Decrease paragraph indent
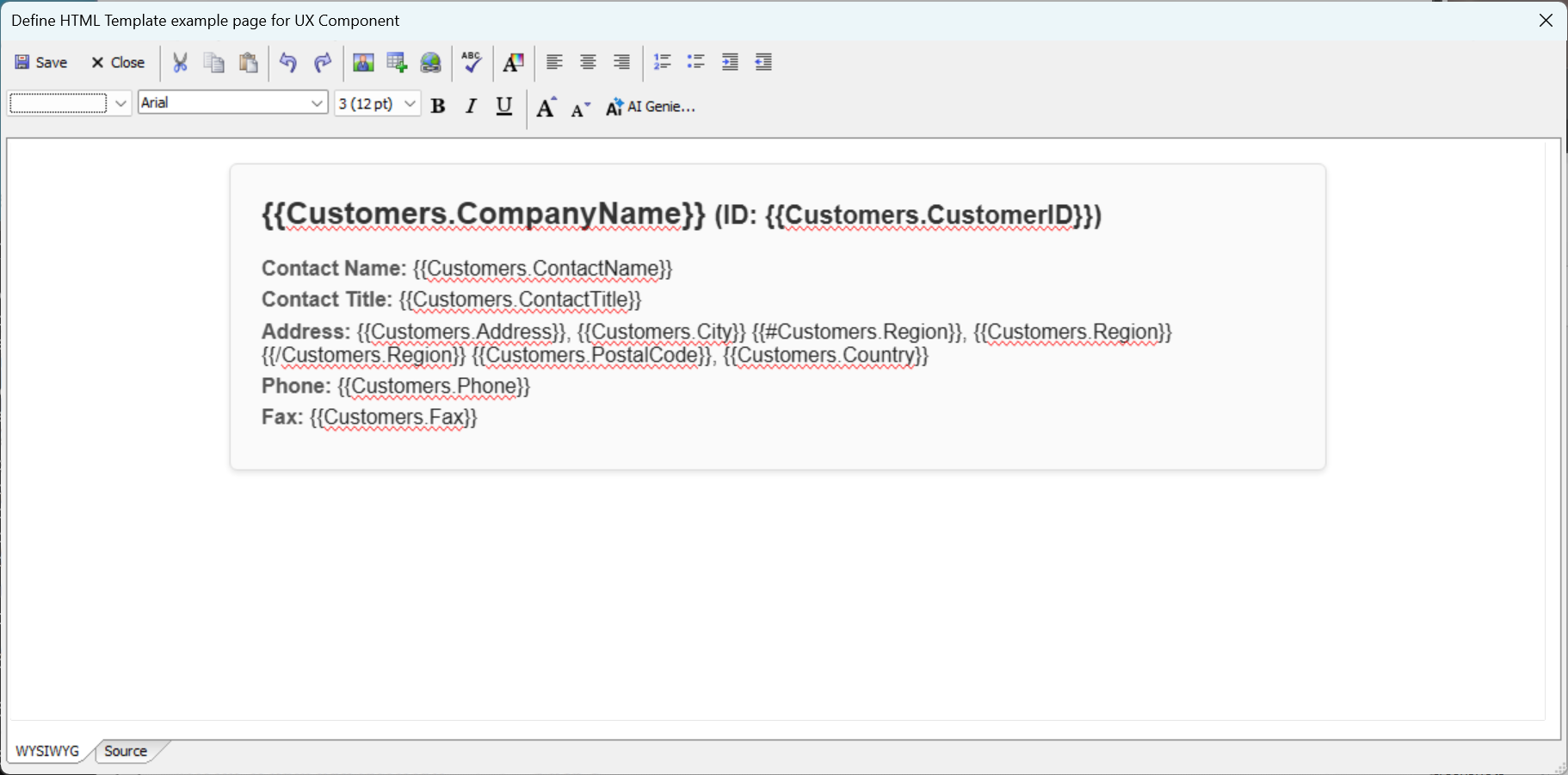 click(x=763, y=62)
